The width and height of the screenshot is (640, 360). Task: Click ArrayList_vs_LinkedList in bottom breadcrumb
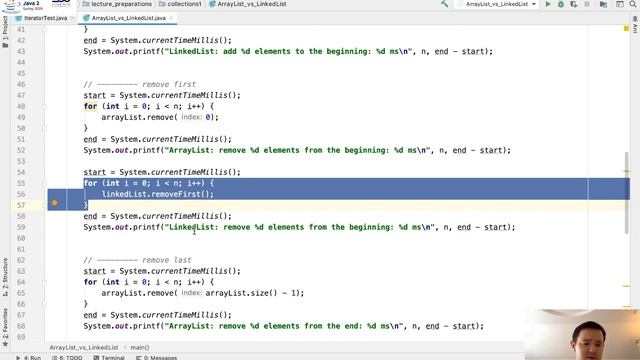coord(84,347)
